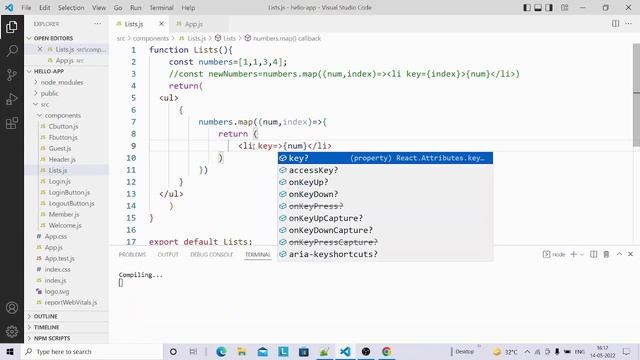The width and height of the screenshot is (640, 360).
Task: Toggle secondary side bar layout icon
Action: (549, 7)
